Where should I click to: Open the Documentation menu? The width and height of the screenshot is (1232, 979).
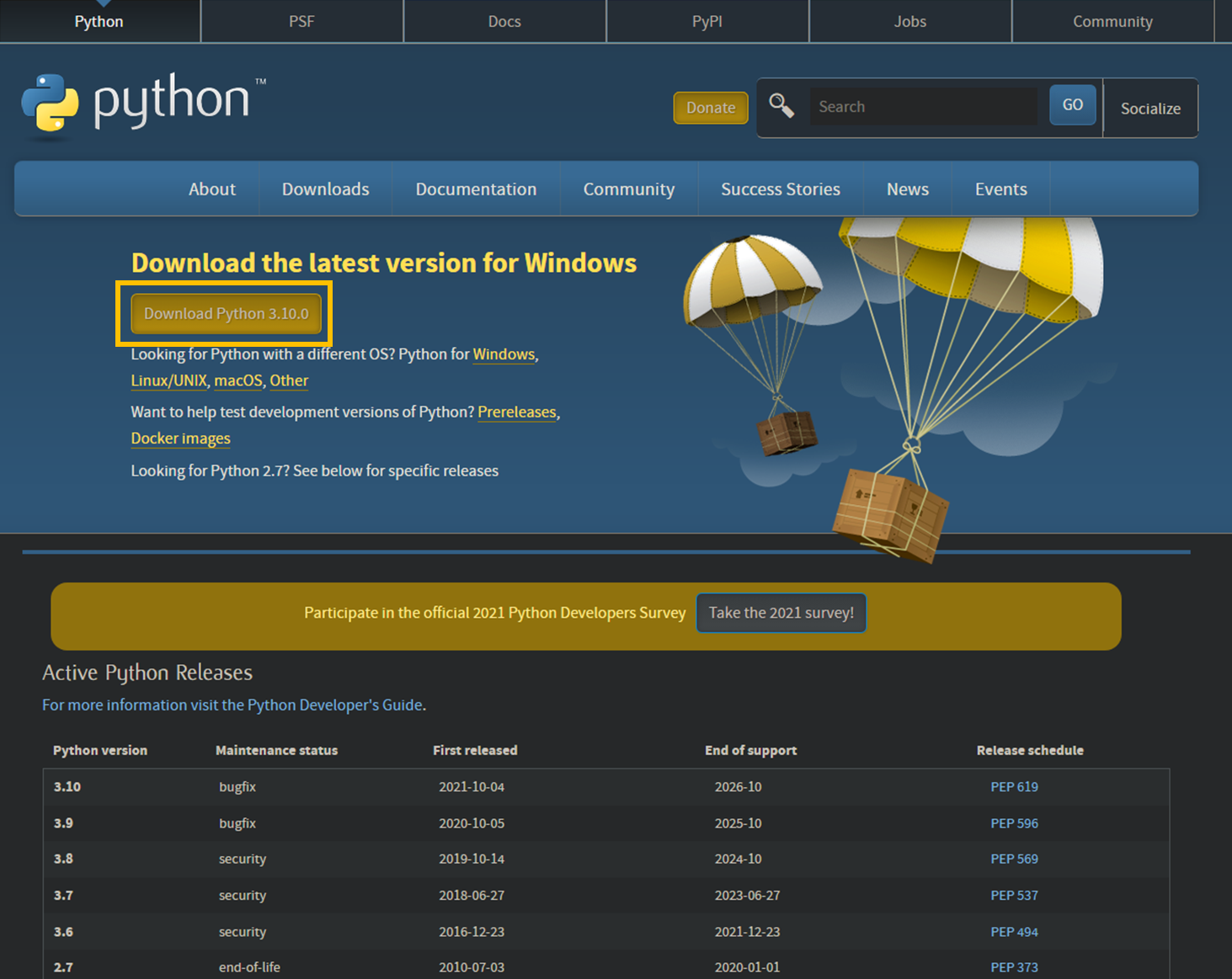click(476, 189)
